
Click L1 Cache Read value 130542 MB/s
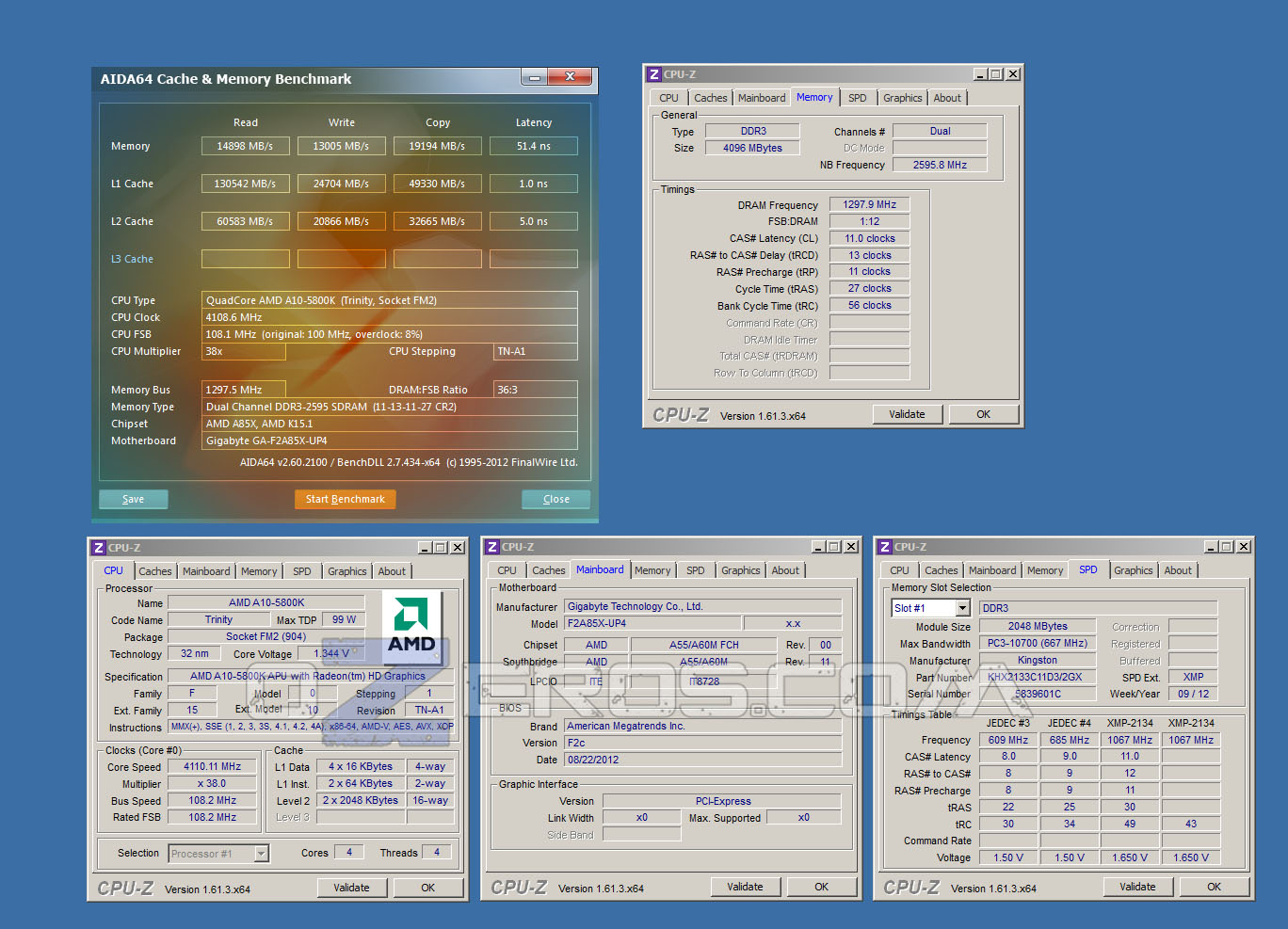[x=246, y=184]
